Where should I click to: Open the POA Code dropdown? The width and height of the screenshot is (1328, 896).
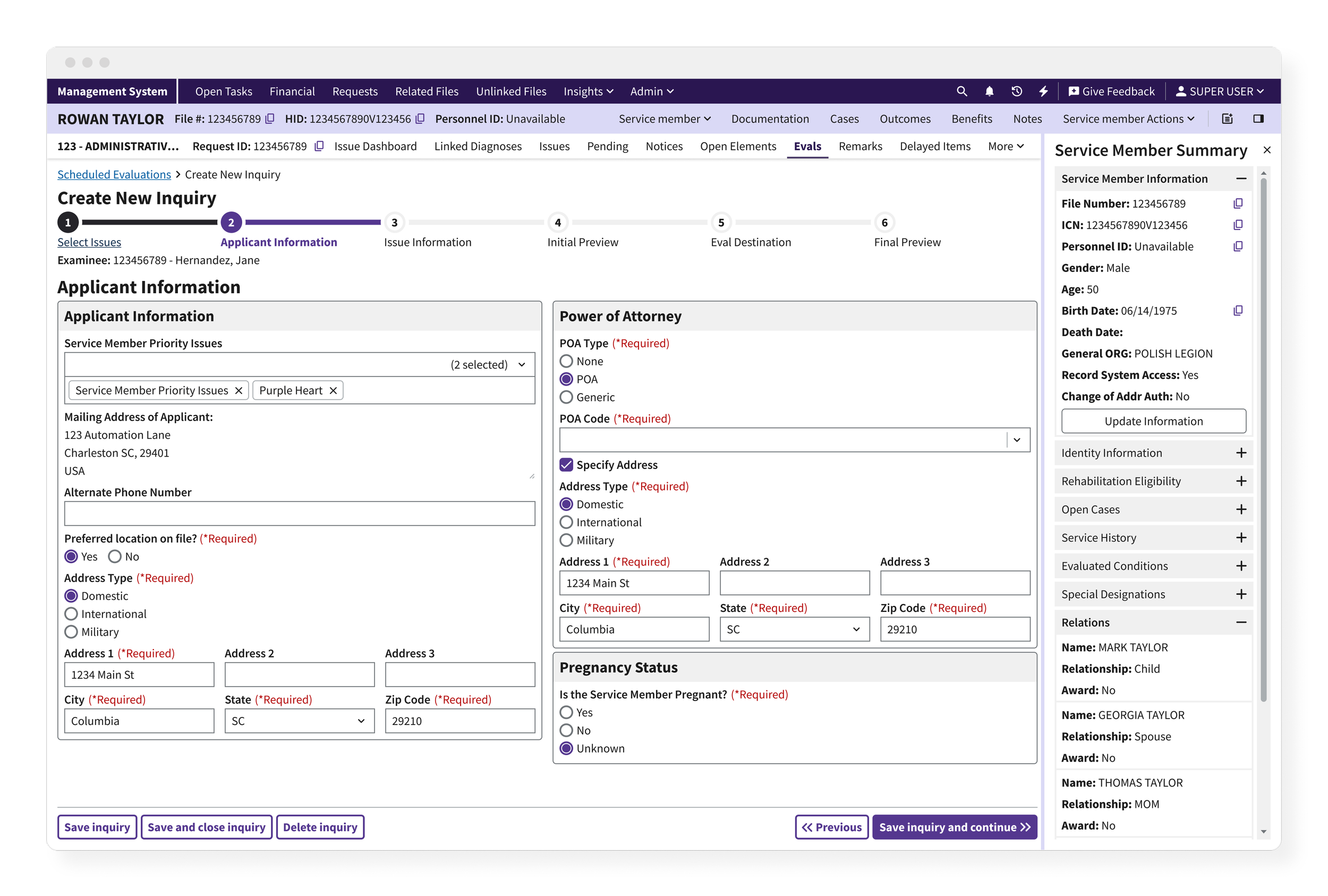coord(795,440)
